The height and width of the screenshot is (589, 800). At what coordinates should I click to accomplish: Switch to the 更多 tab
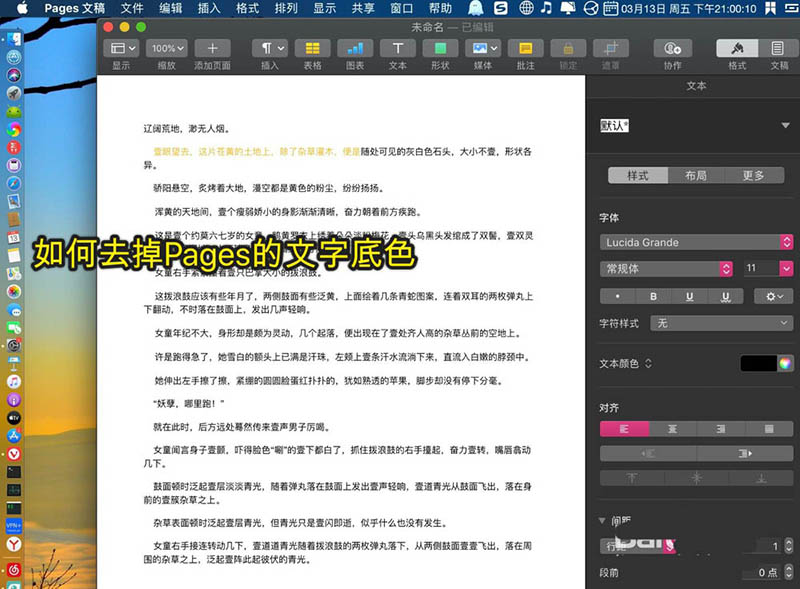pyautogui.click(x=753, y=176)
